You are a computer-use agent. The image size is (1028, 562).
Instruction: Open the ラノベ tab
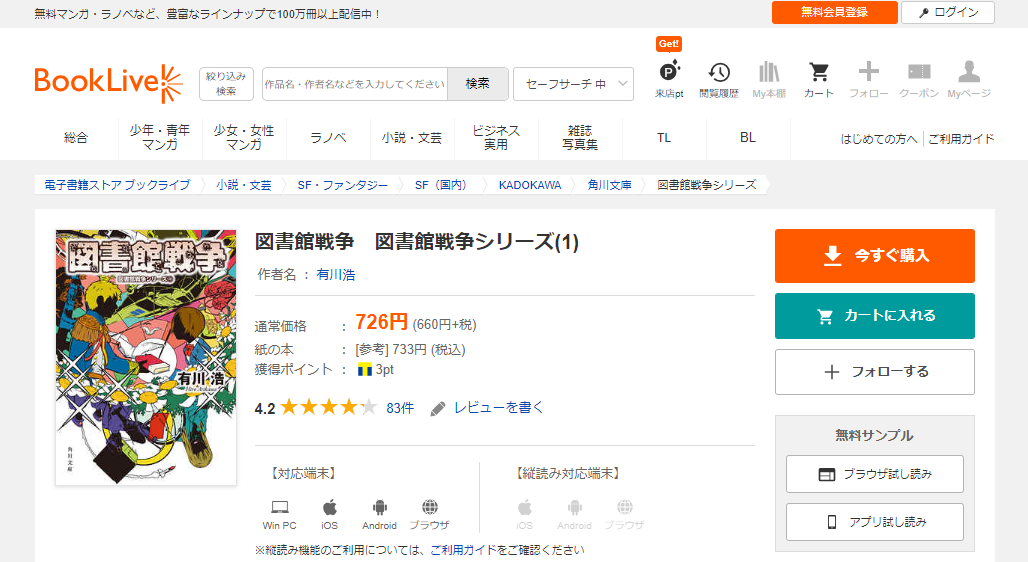[328, 138]
